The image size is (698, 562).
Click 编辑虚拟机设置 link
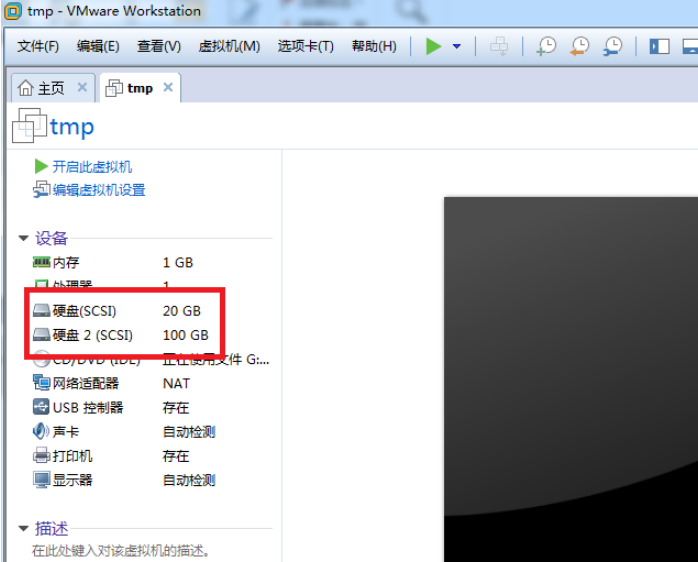[98, 190]
